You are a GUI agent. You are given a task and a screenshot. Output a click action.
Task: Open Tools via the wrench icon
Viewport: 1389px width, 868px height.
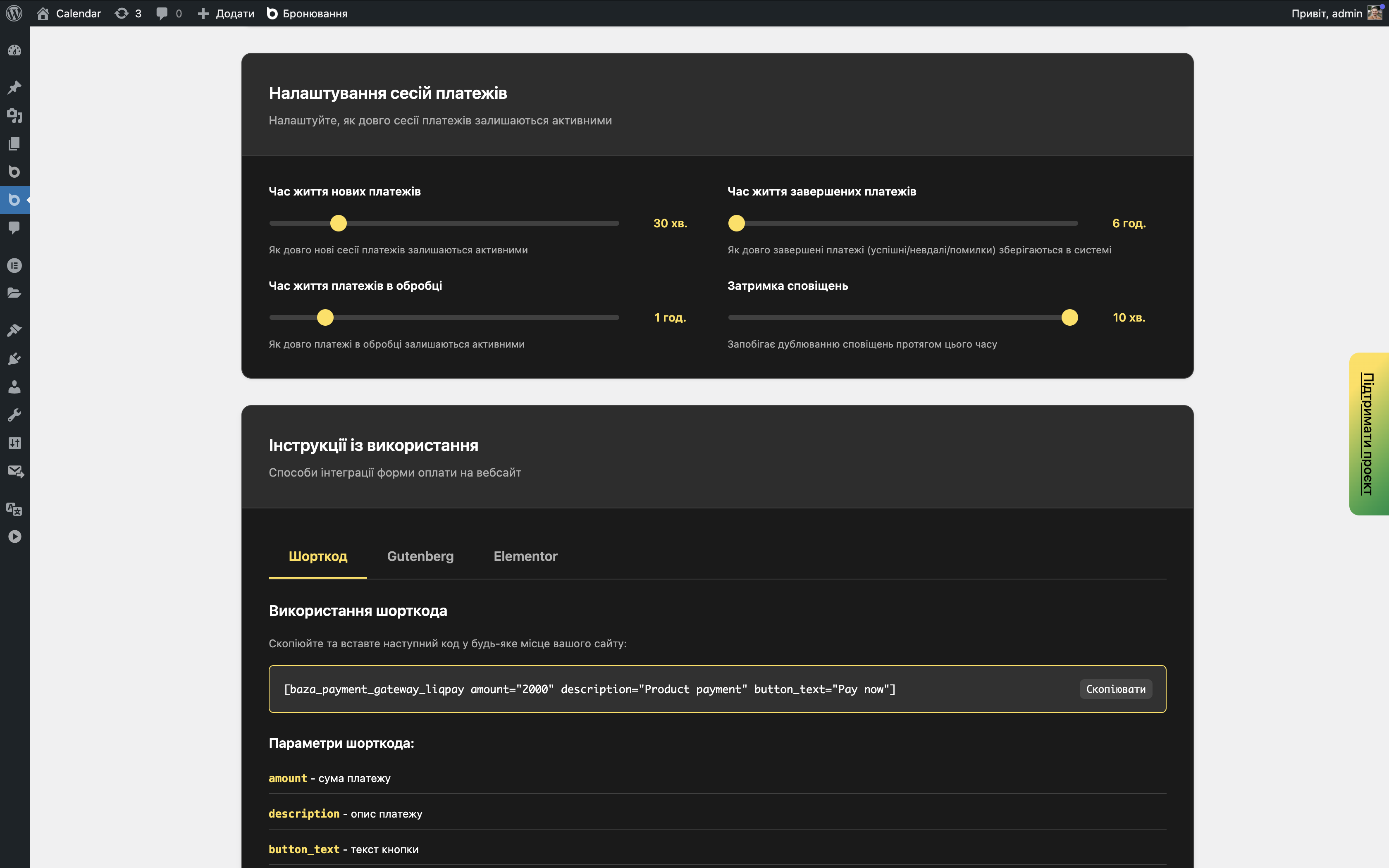[14, 415]
